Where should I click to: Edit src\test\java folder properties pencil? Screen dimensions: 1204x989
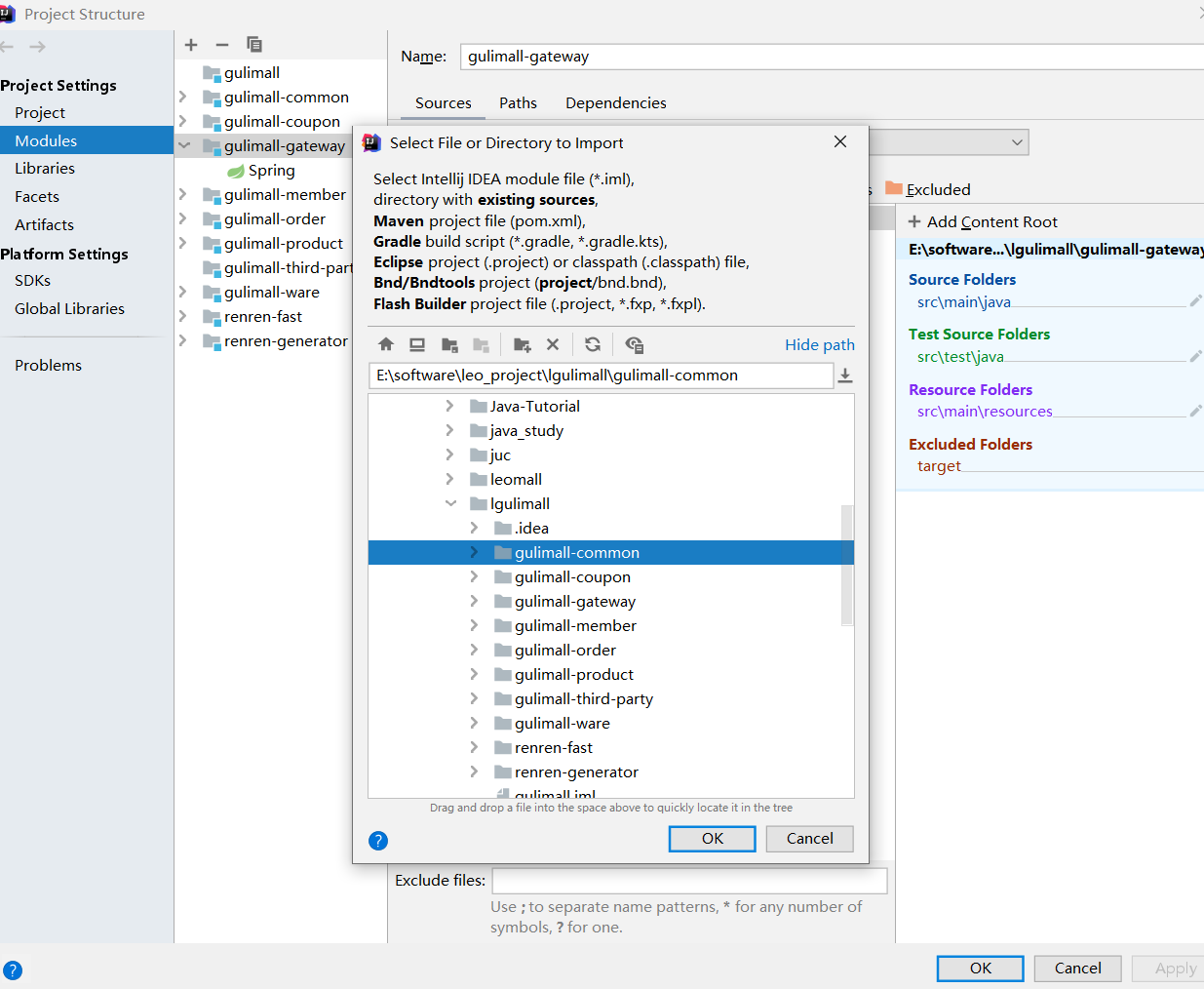[x=1195, y=356]
